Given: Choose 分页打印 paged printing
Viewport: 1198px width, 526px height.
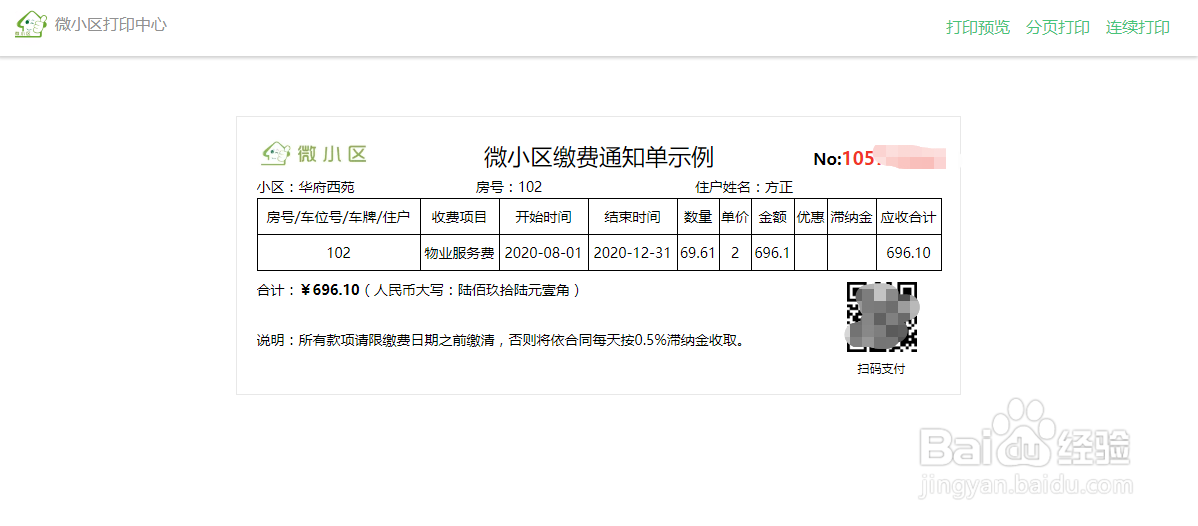Looking at the screenshot, I should point(1058,28).
